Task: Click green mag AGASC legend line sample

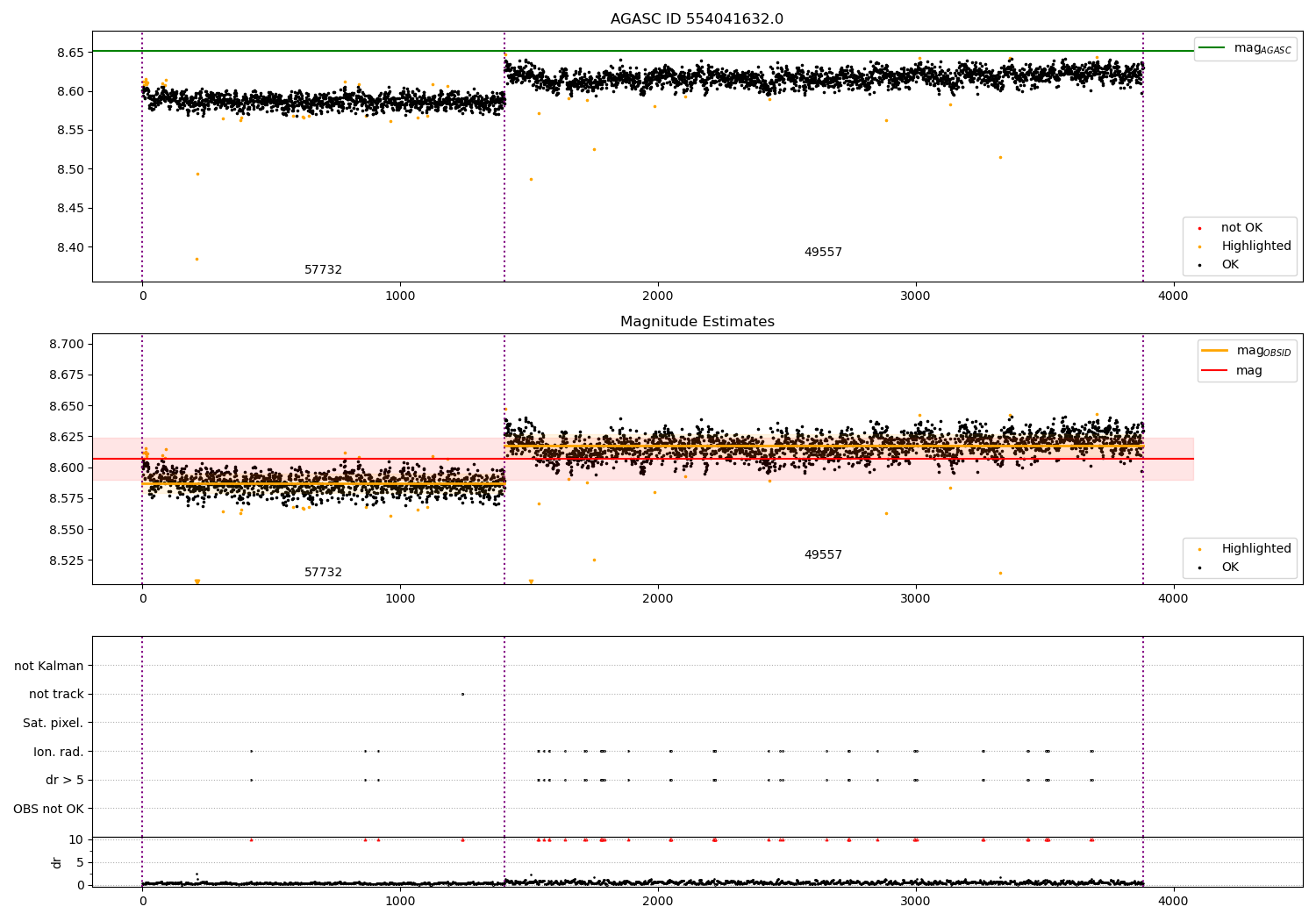Action: [x=1212, y=48]
